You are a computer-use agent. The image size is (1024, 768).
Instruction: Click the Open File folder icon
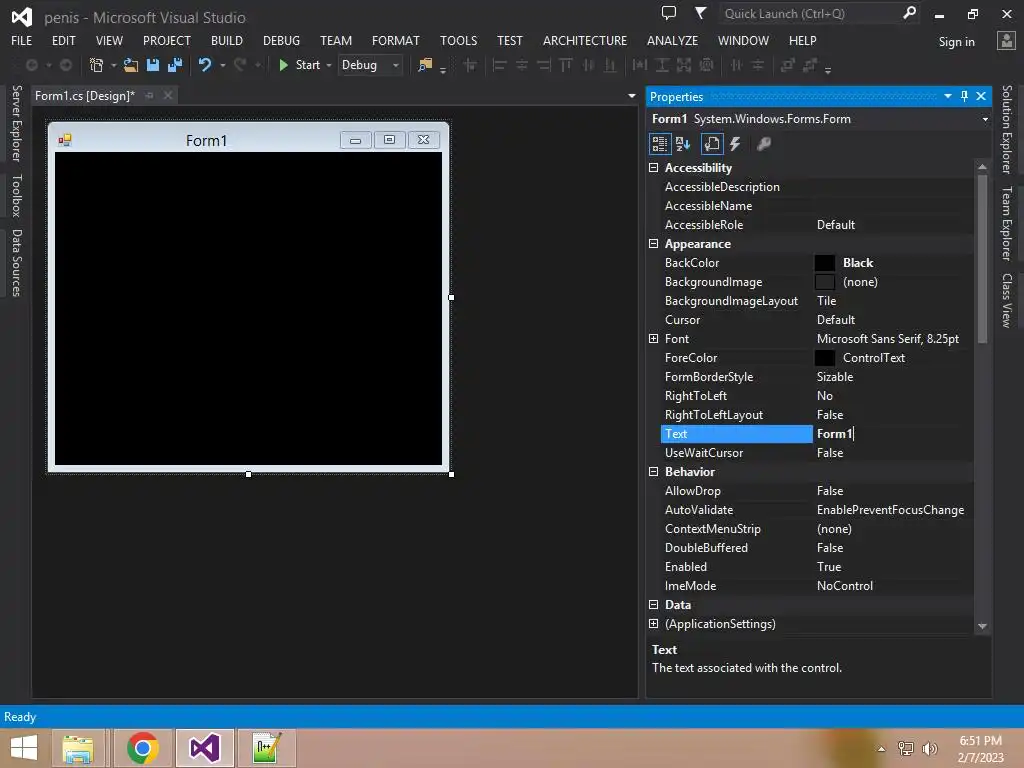coord(131,65)
